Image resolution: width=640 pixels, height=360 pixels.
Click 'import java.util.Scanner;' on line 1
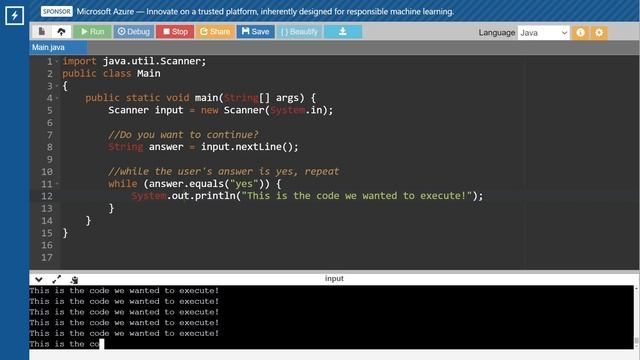134,61
